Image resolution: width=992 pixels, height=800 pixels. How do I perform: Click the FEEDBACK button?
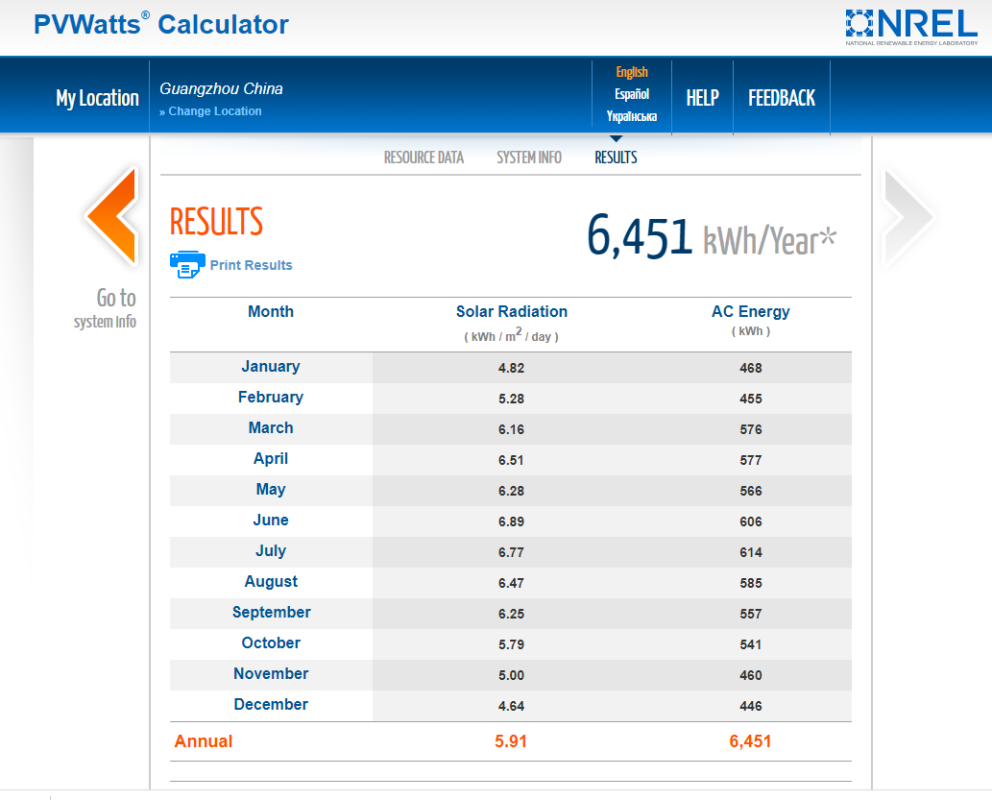click(x=781, y=96)
